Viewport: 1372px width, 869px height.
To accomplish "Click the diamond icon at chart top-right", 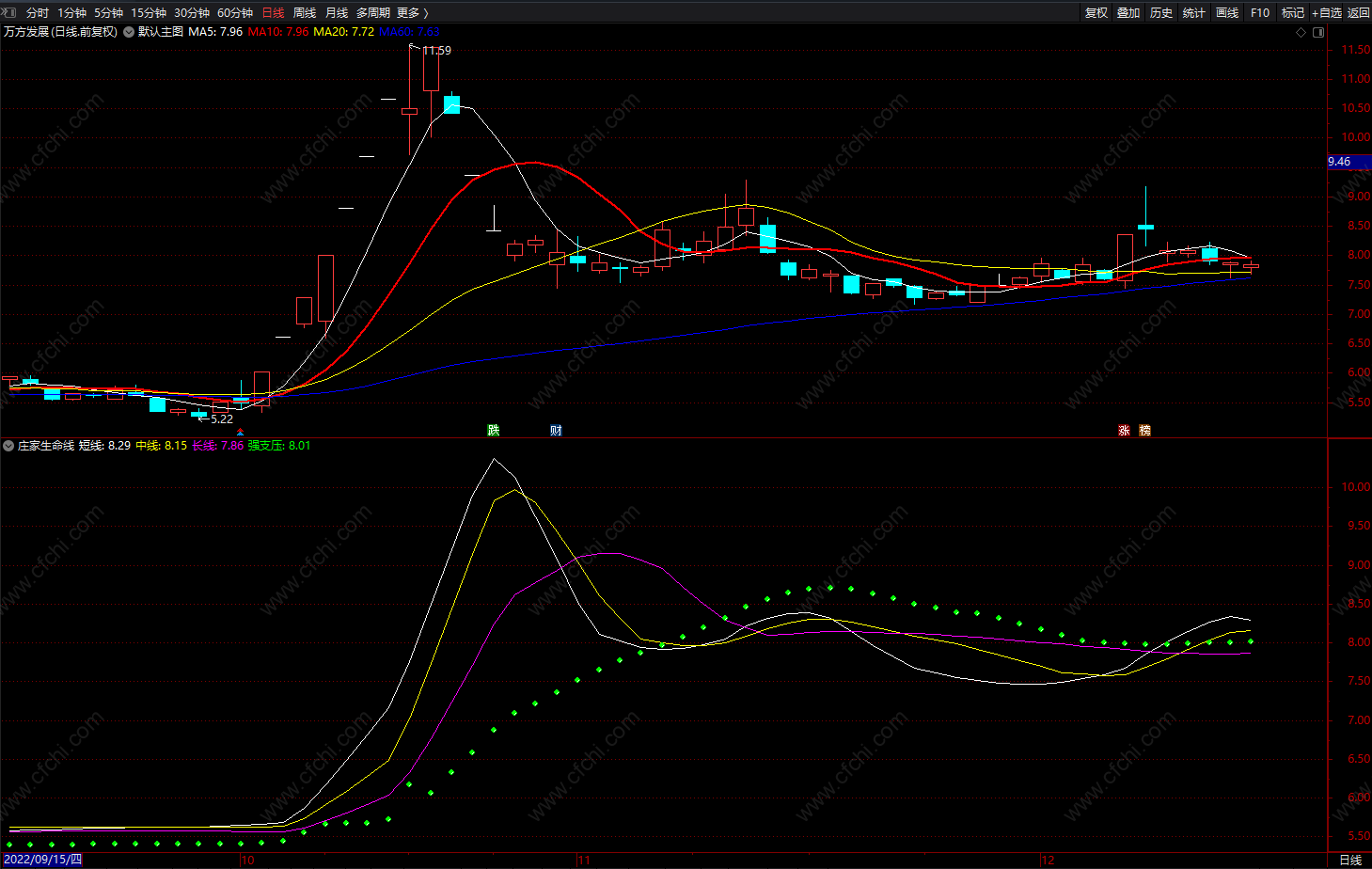I will (1301, 32).
